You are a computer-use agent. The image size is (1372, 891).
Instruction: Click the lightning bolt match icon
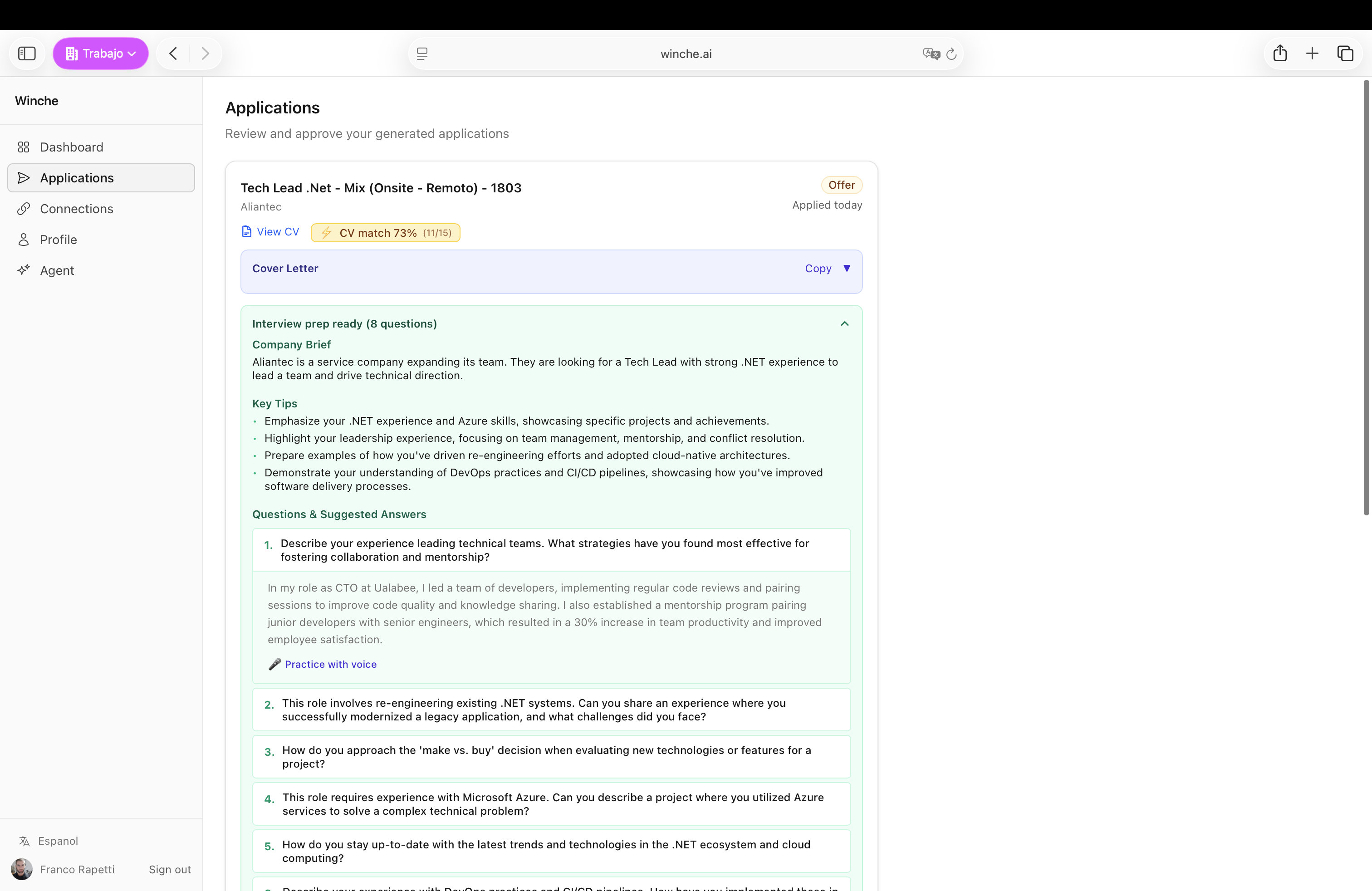(x=326, y=233)
